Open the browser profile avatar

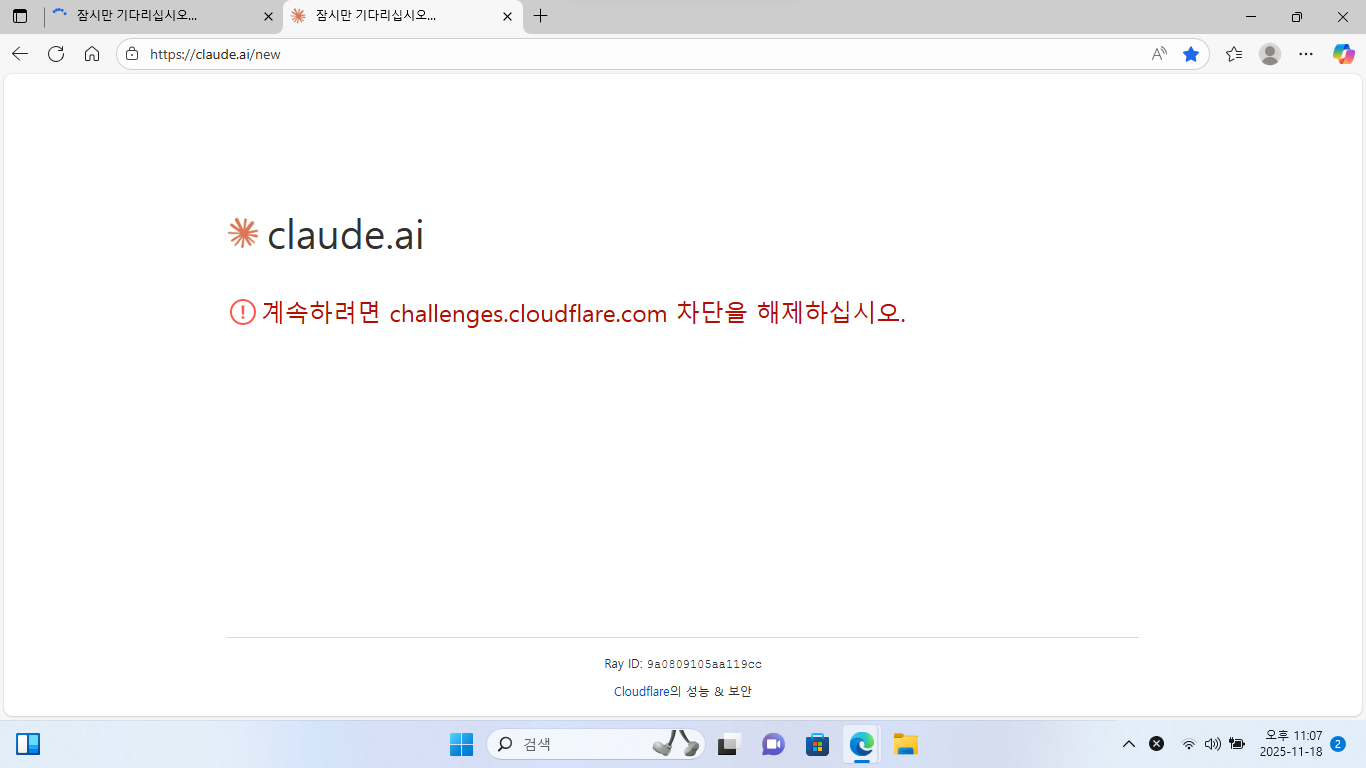pos(1270,54)
